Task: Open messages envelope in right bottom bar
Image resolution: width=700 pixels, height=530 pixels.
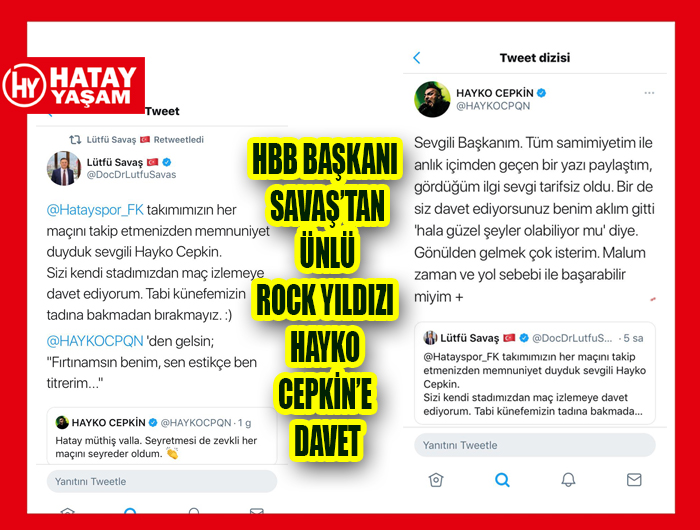Action: (x=634, y=480)
